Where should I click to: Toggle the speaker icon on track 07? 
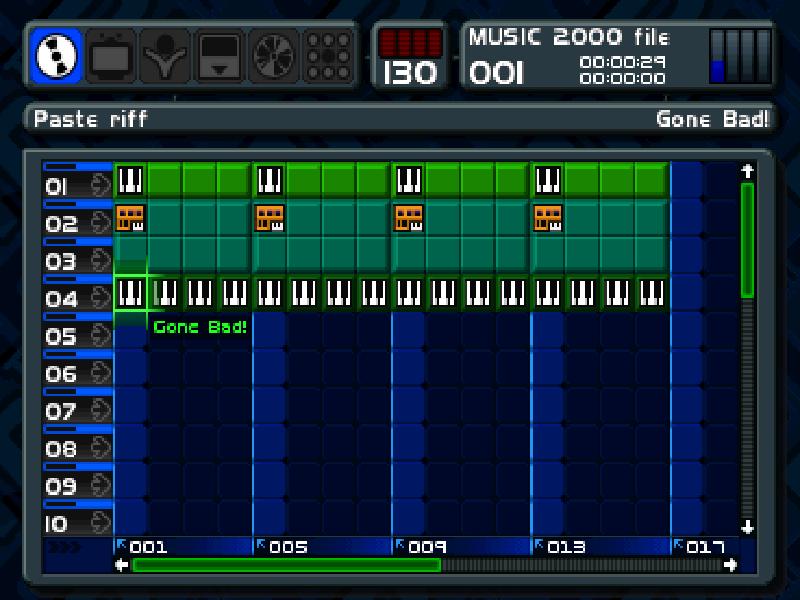[101, 411]
